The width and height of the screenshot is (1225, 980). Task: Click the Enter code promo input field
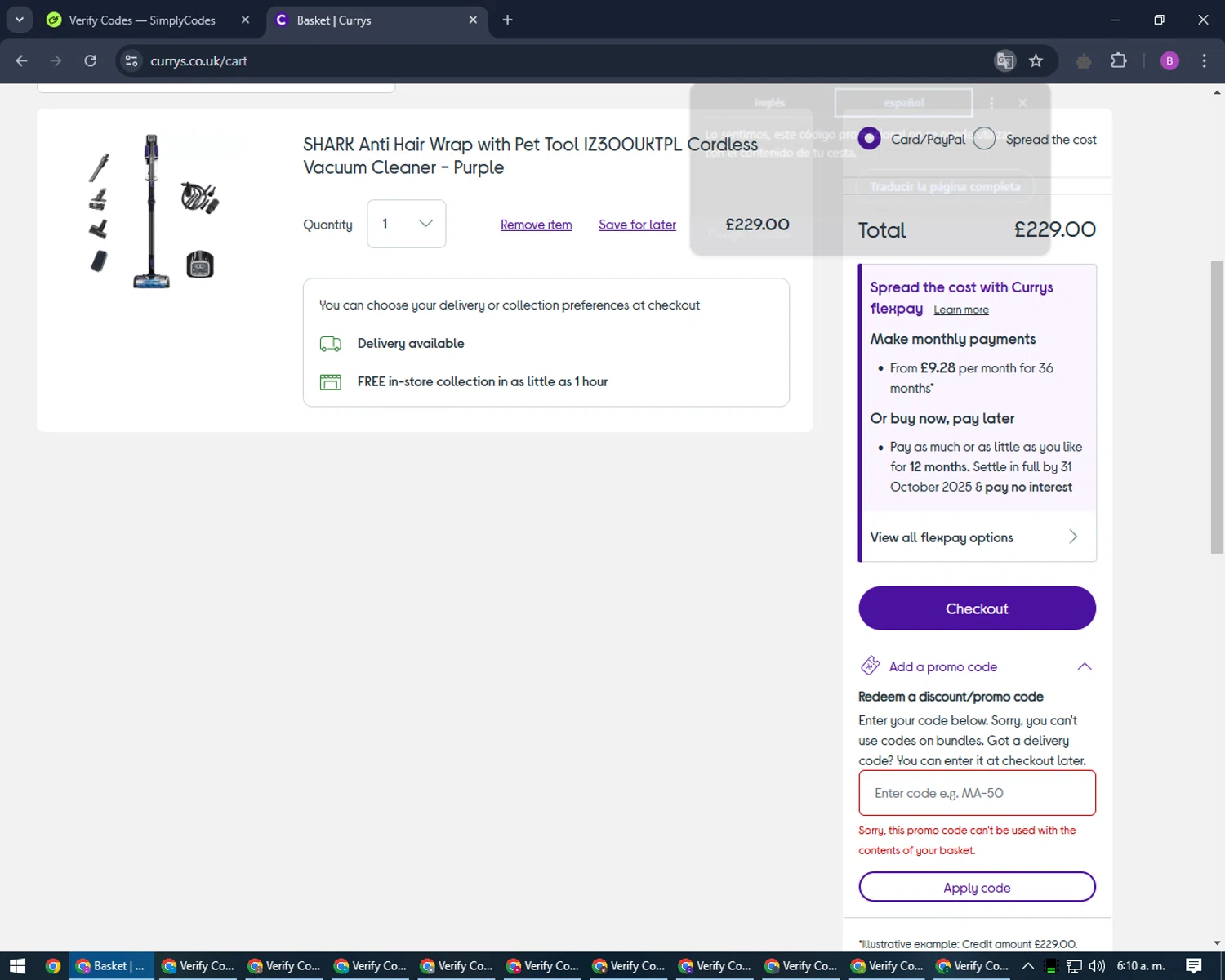pos(977,793)
